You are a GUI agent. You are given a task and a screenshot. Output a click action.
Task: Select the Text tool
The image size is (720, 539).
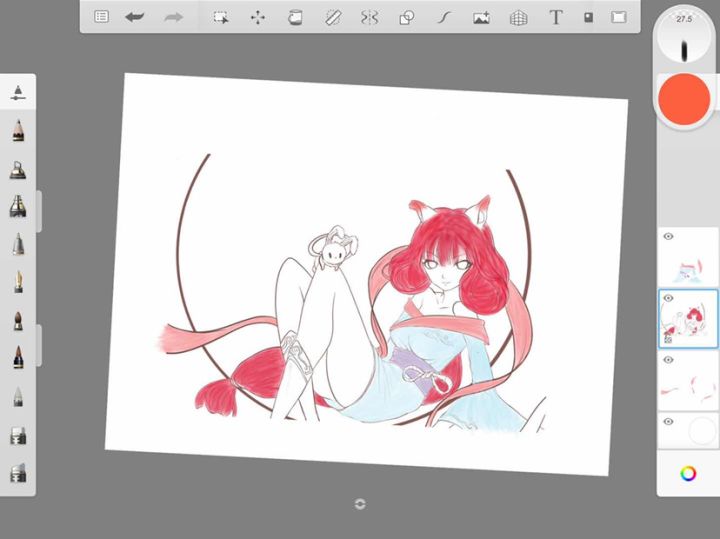click(x=556, y=17)
